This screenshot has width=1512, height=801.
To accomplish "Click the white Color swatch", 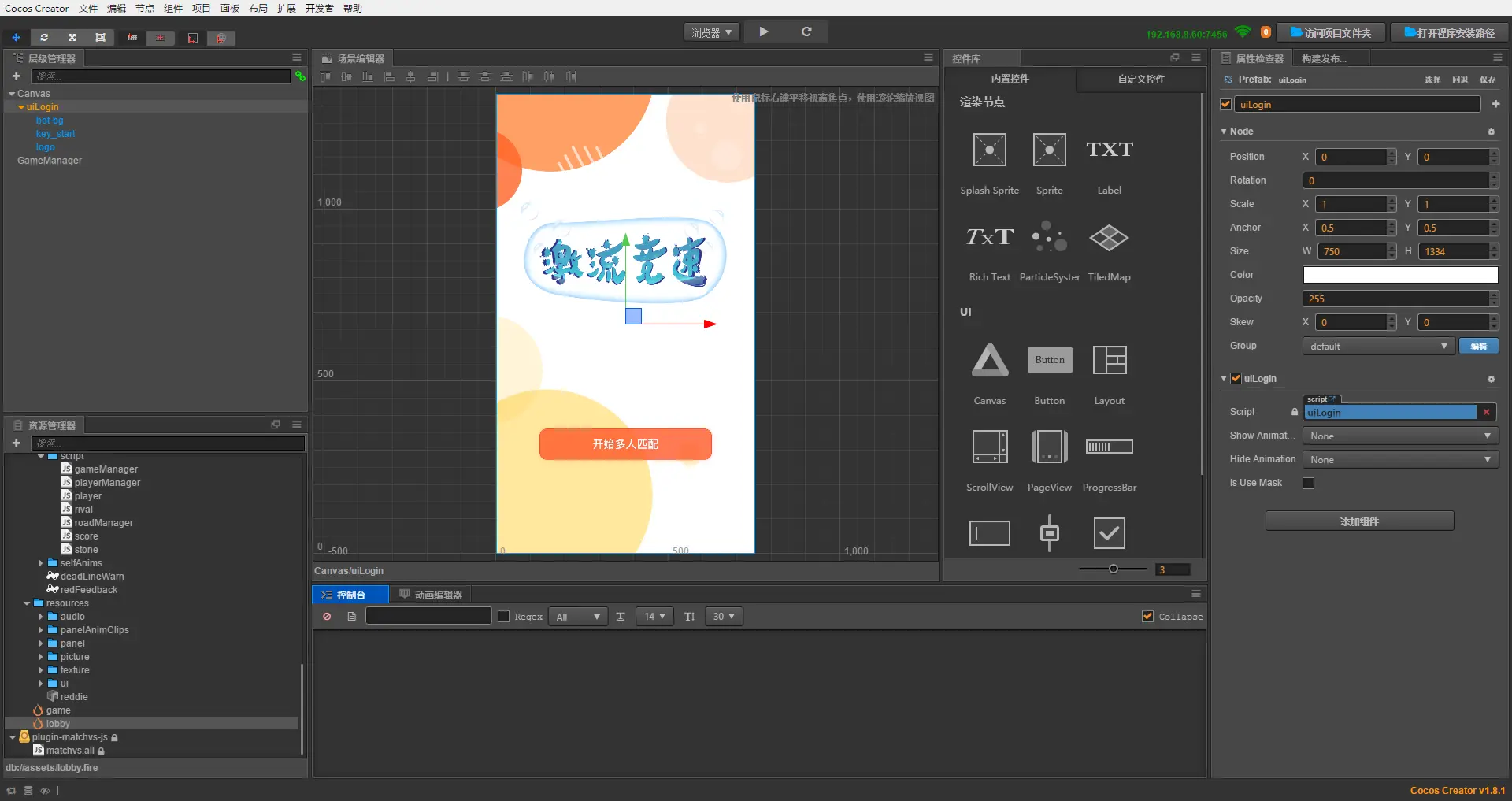I will (x=1399, y=275).
